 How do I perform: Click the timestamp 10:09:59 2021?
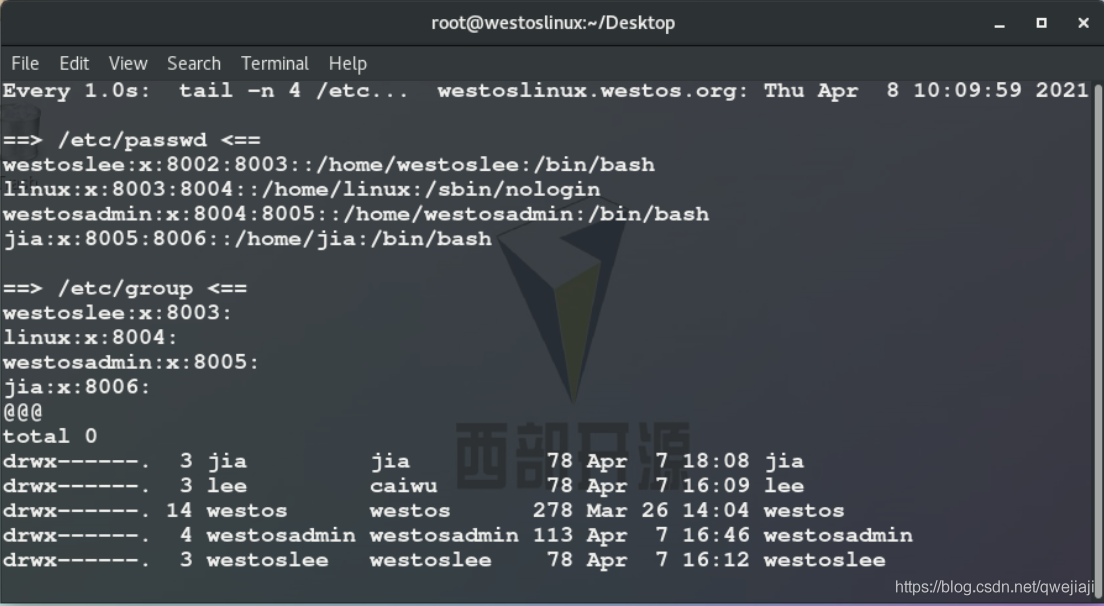point(1000,91)
